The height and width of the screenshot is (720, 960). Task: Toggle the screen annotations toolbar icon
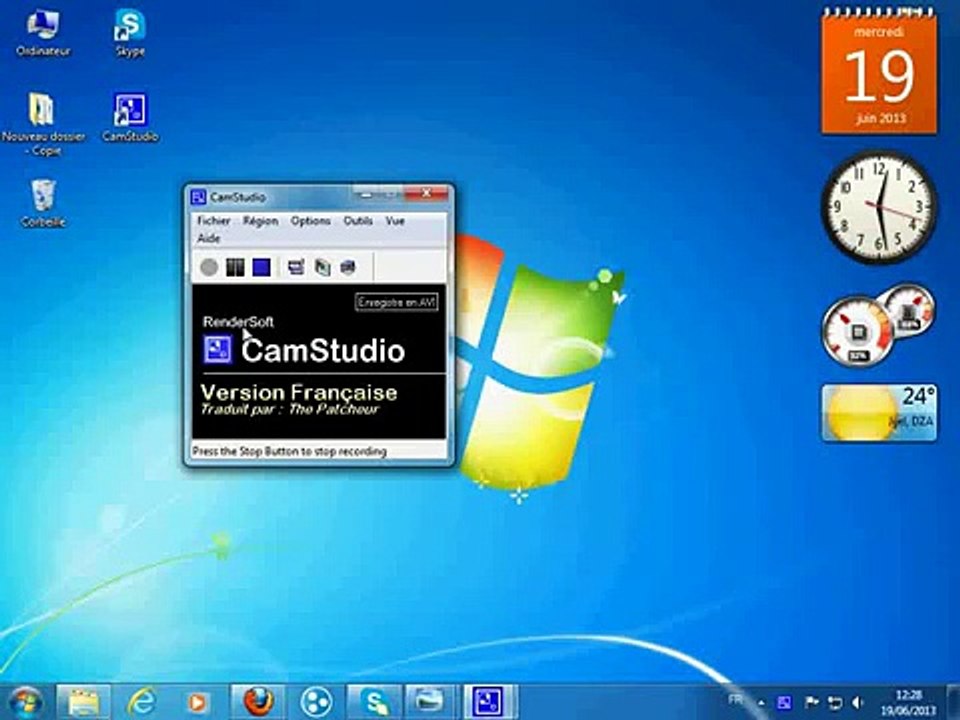pyautogui.click(x=296, y=267)
